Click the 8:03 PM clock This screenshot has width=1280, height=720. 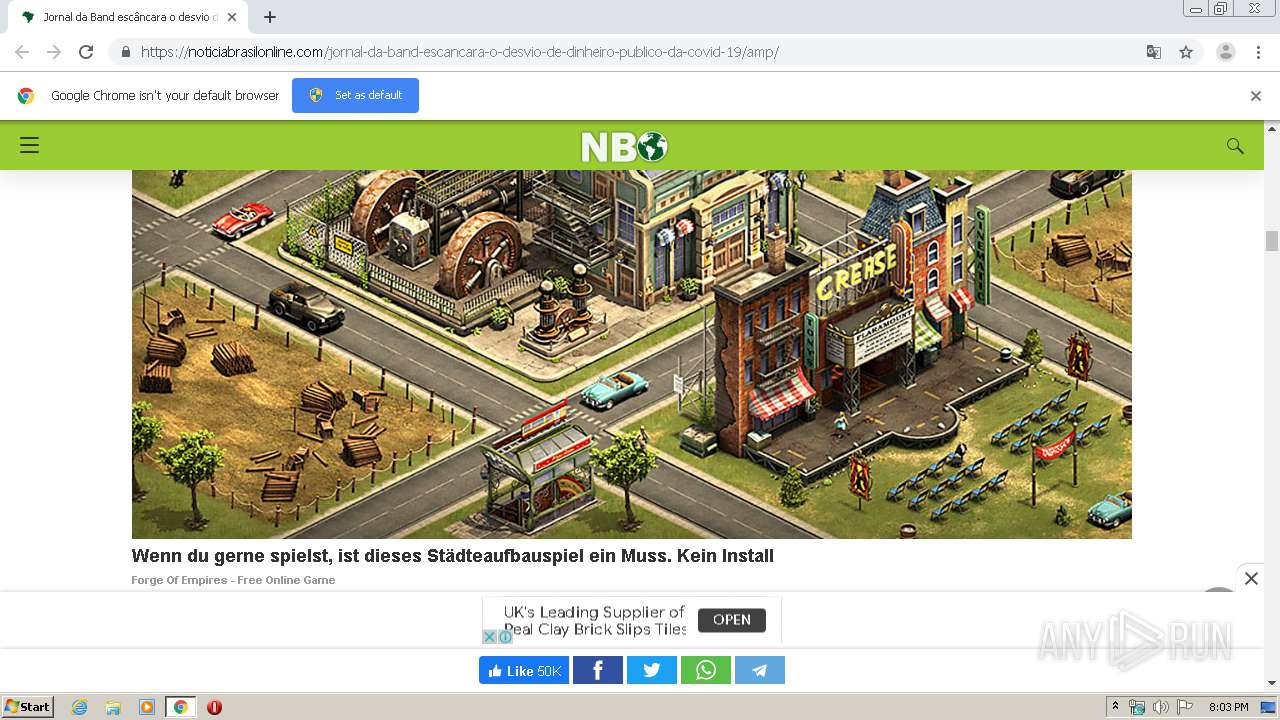click(1228, 707)
